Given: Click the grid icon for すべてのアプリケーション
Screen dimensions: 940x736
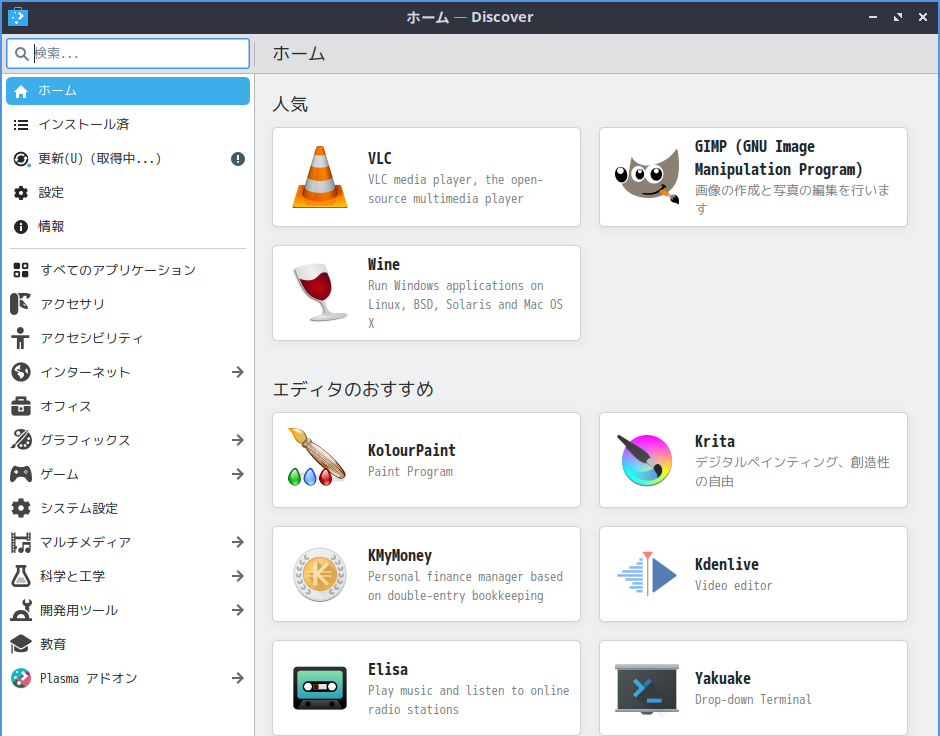Looking at the screenshot, I should (21, 270).
